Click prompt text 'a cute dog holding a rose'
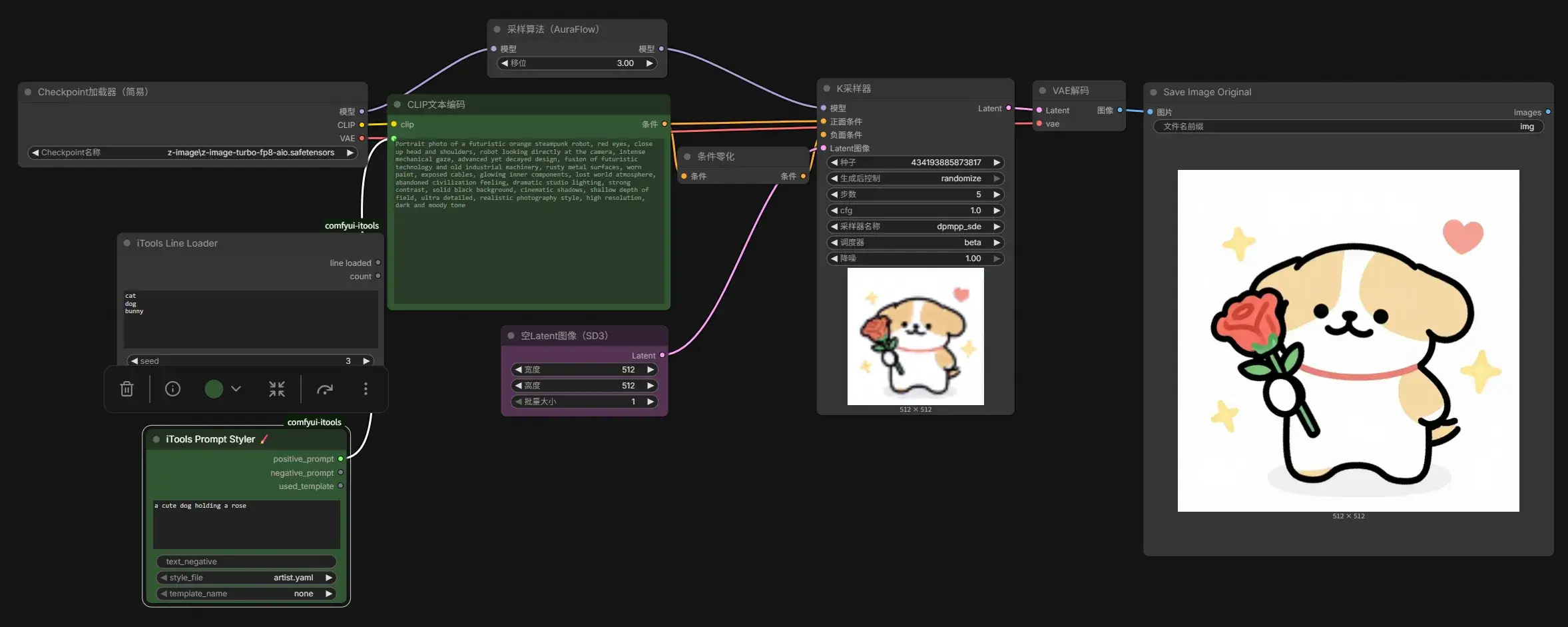 (200, 506)
